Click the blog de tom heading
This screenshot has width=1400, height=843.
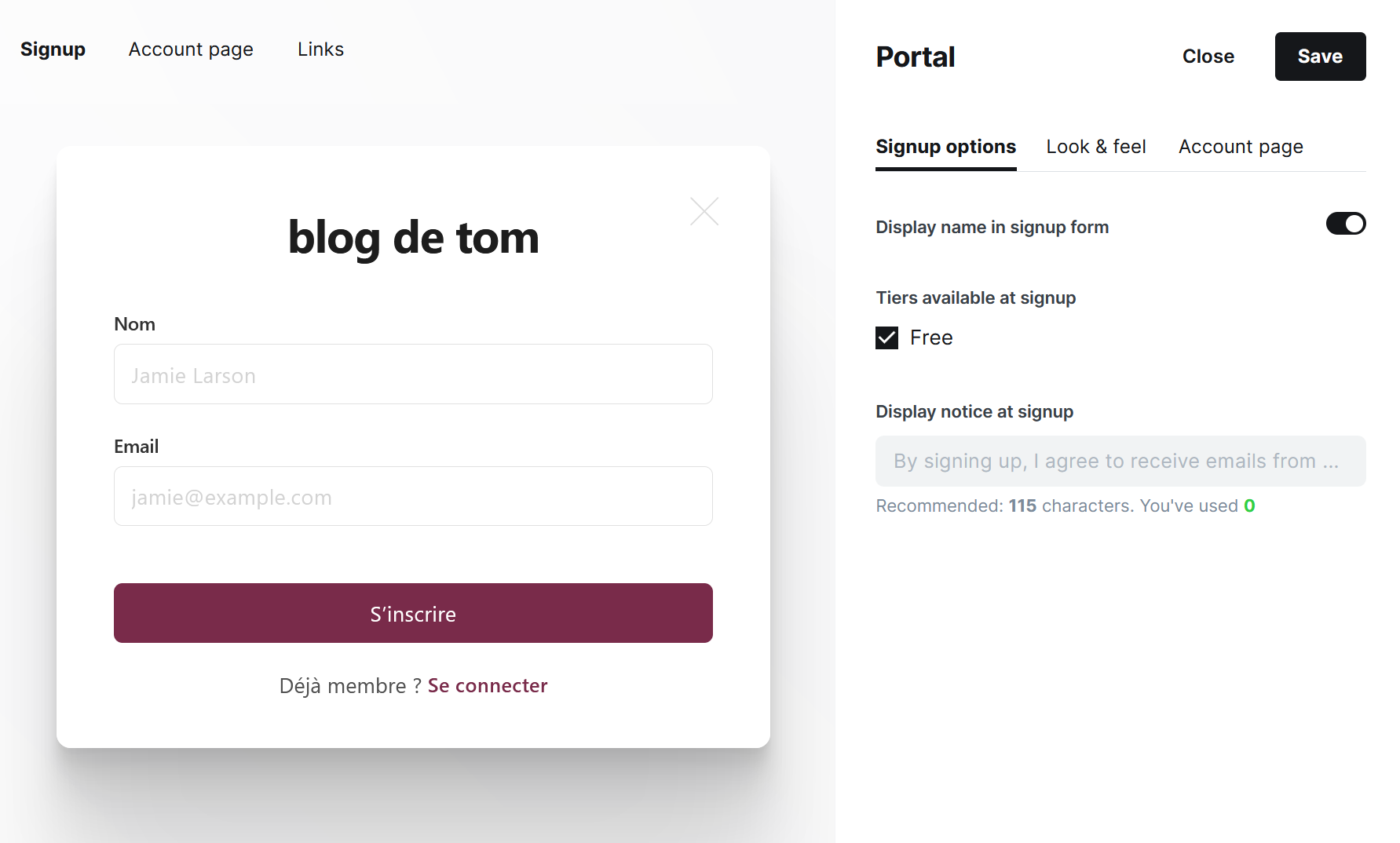click(413, 237)
